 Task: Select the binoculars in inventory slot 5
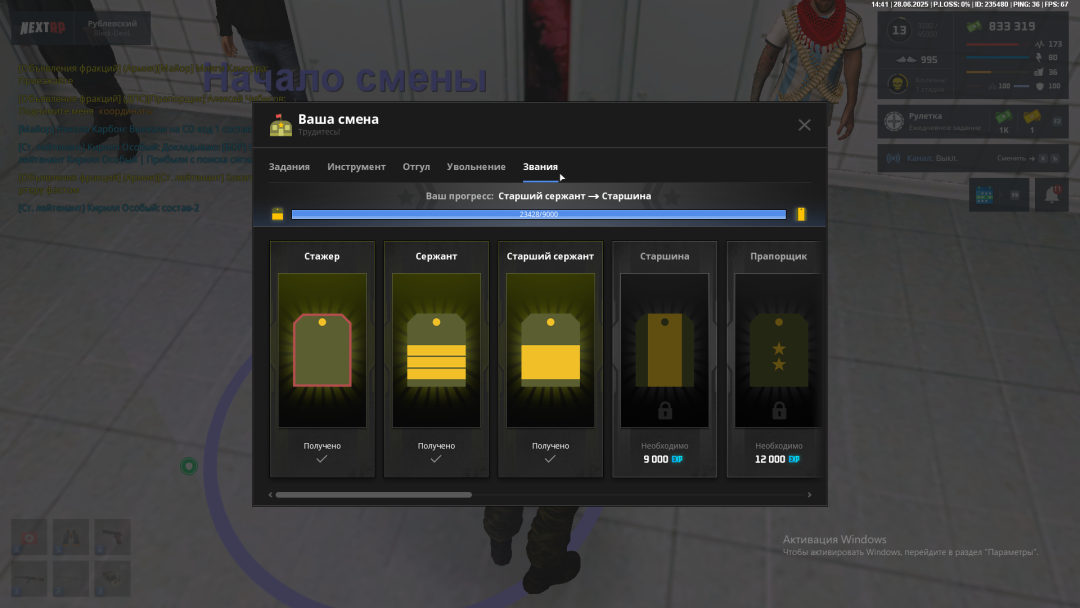click(71, 538)
